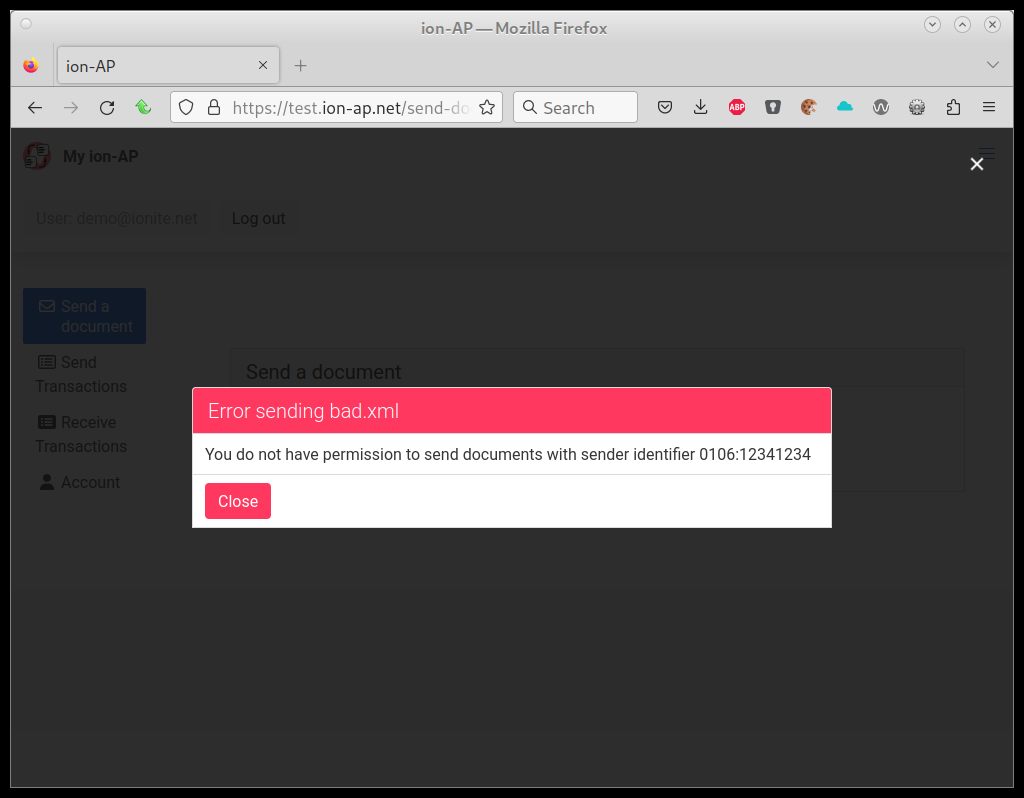Click the Error sending bad.xml header
This screenshot has height=798, width=1024.
512,411
